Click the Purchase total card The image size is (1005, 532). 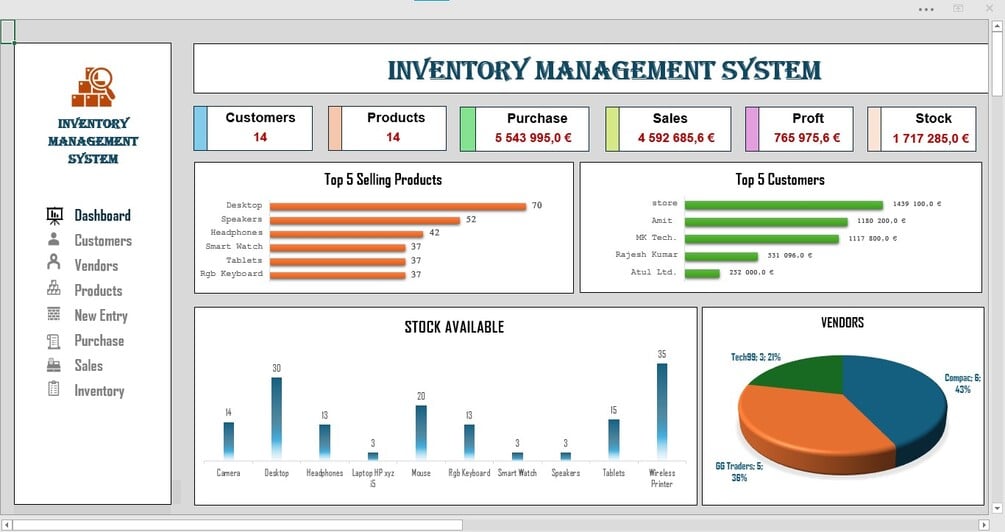[x=524, y=129]
